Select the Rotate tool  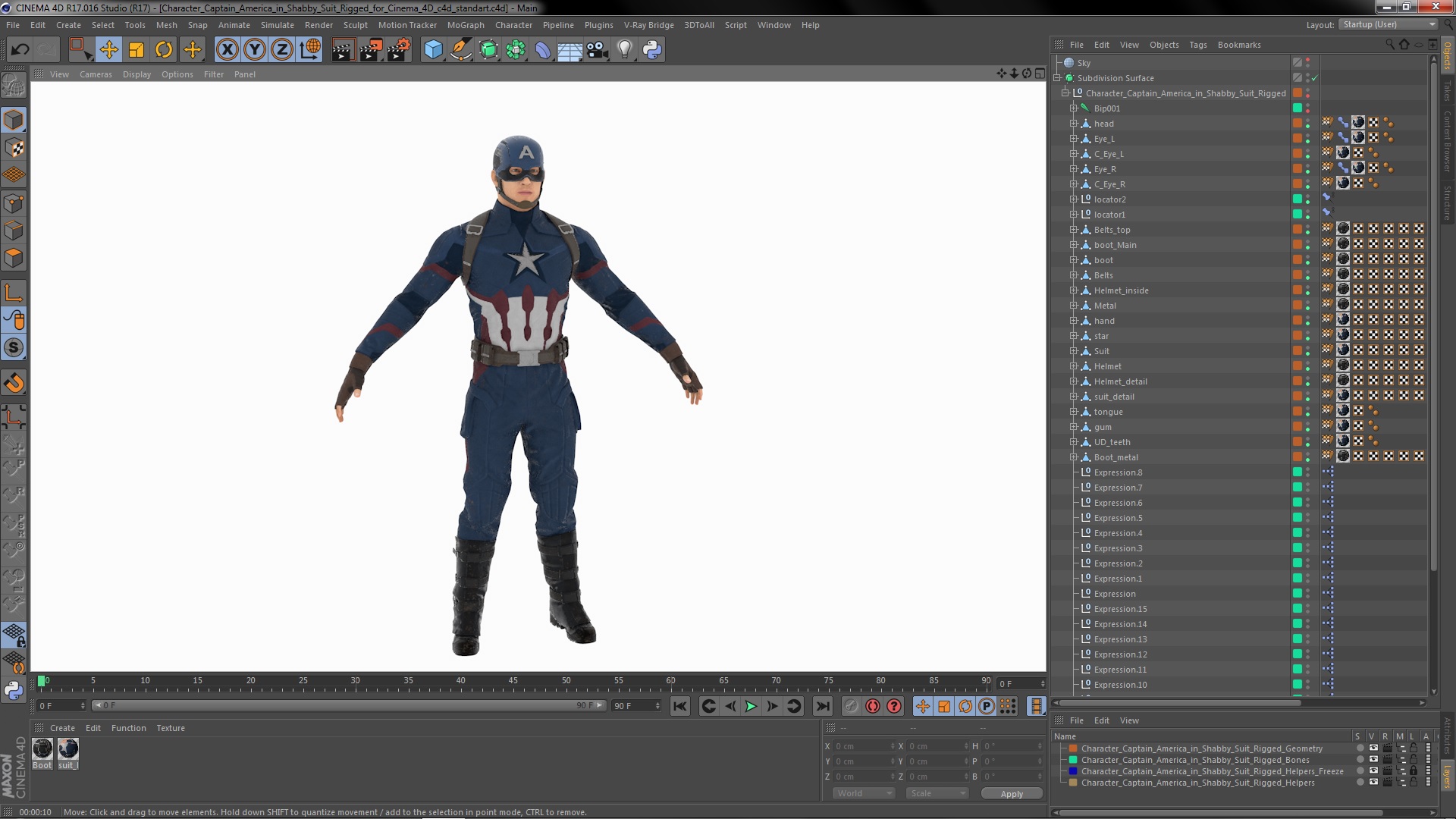pos(164,50)
